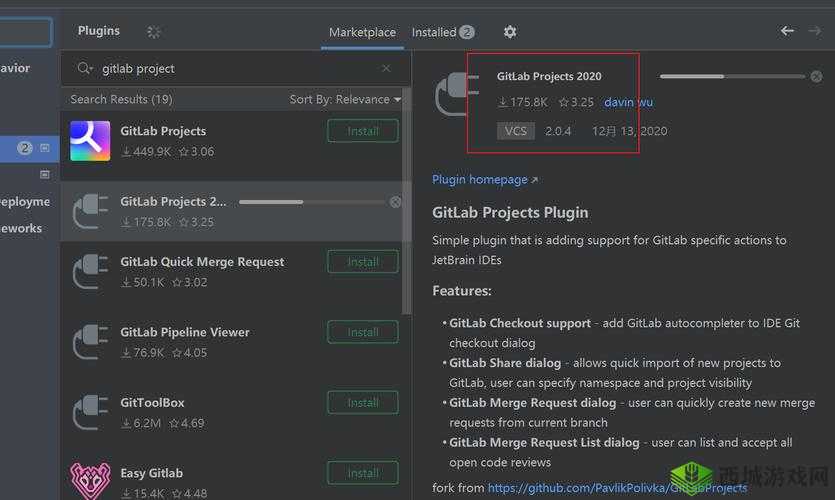Open plugin settings gear icon
Screen dimensions: 835x500
click(510, 32)
